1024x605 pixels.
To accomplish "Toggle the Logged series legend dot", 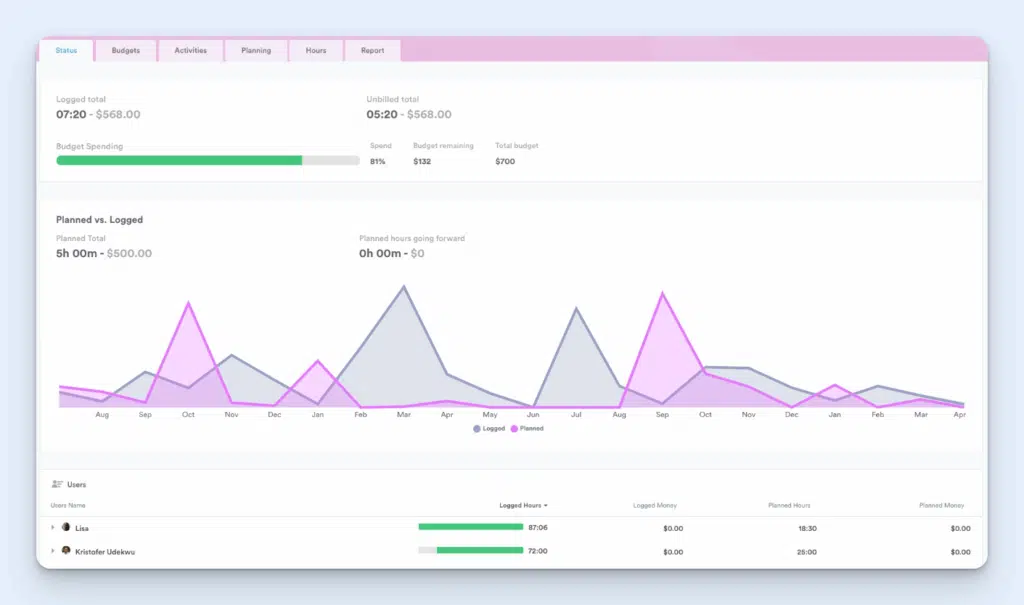I will point(476,428).
